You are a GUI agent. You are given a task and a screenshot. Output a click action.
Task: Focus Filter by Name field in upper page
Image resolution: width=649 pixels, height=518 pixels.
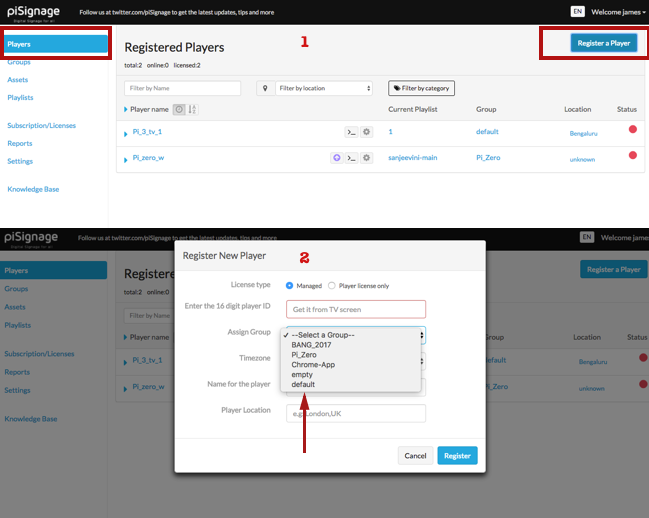point(183,88)
